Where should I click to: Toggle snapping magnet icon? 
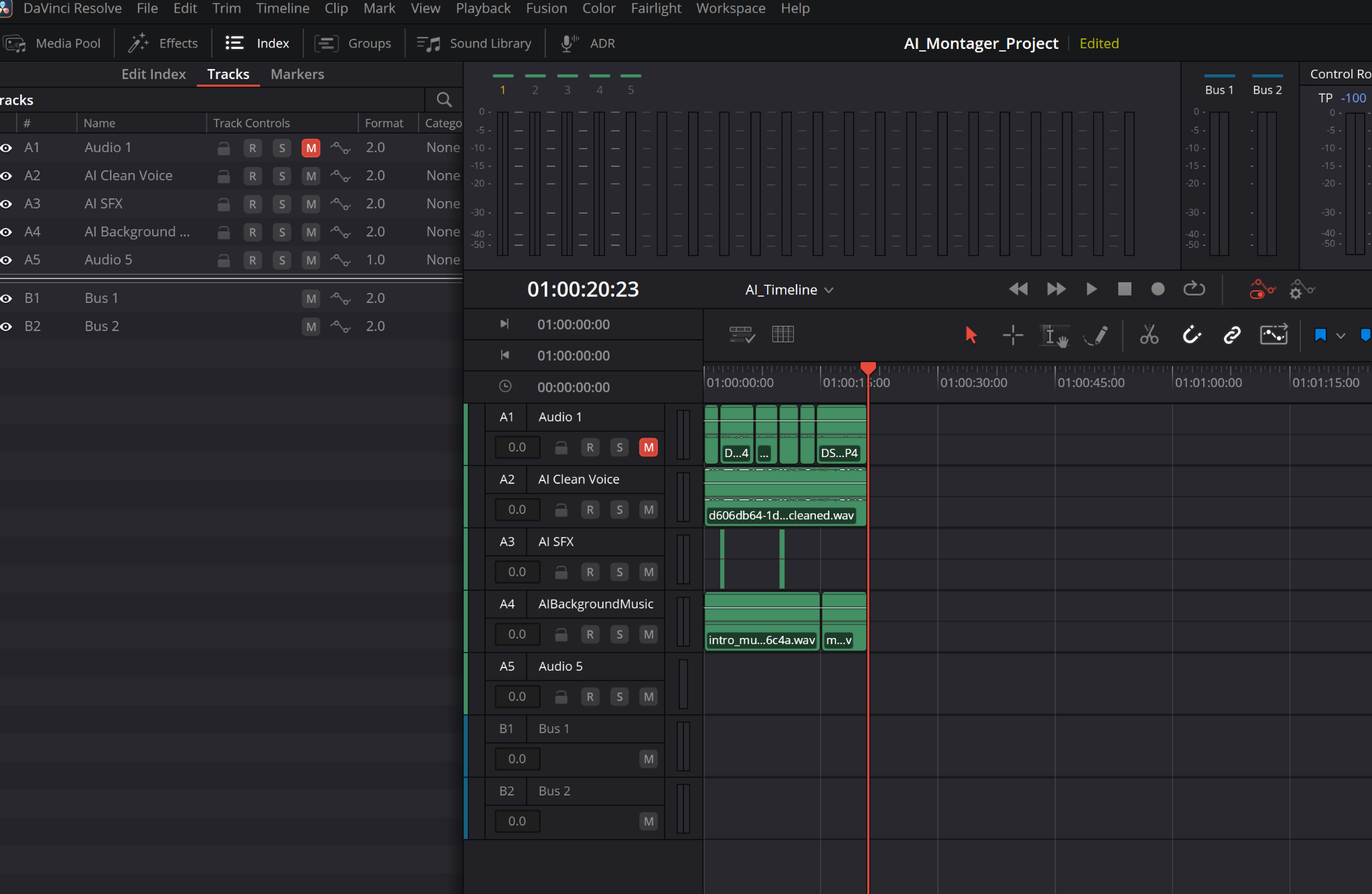1191,334
